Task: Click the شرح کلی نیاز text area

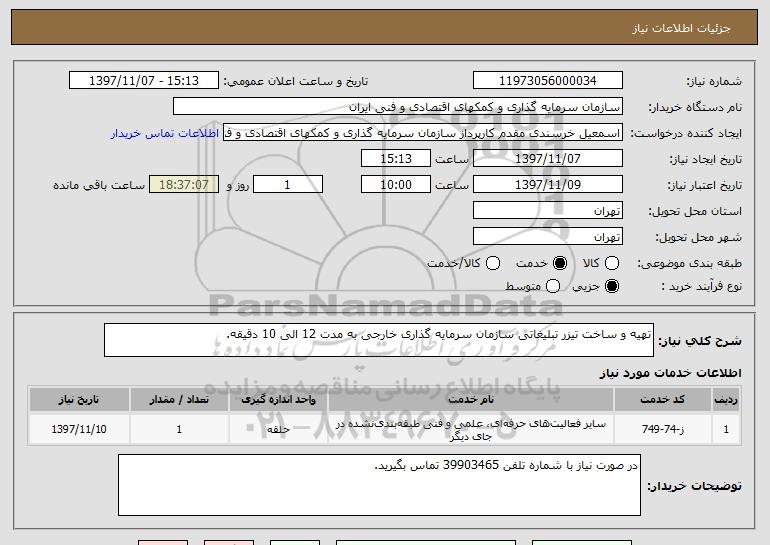Action: [379, 340]
